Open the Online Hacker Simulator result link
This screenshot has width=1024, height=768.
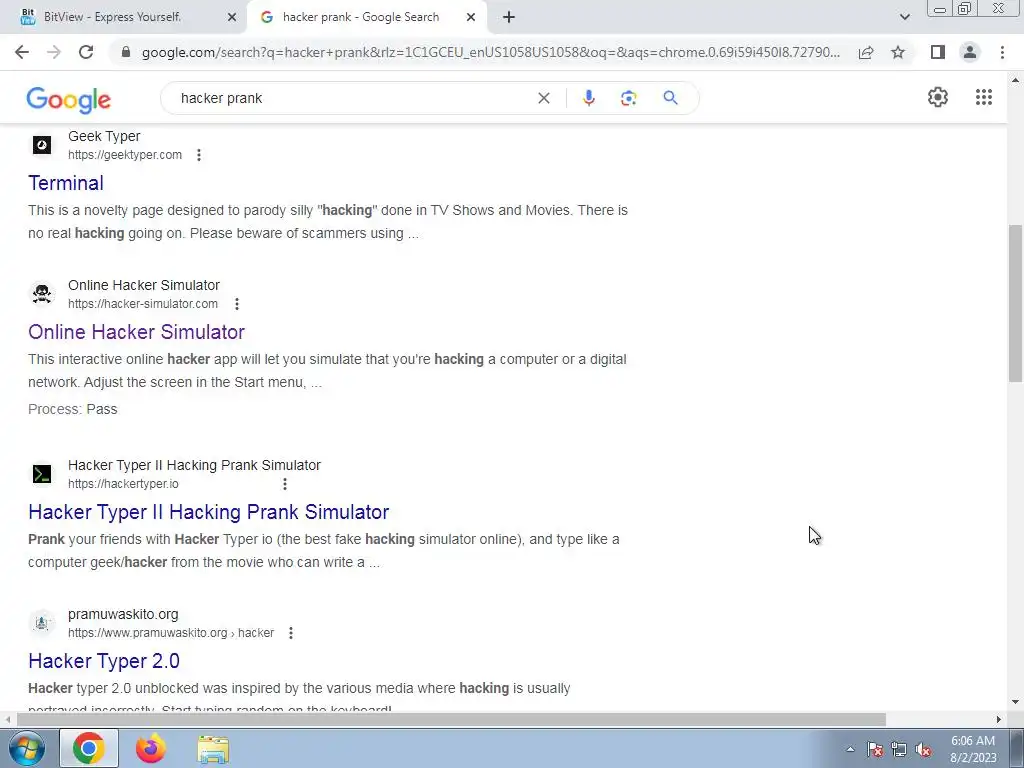pyautogui.click(x=136, y=332)
